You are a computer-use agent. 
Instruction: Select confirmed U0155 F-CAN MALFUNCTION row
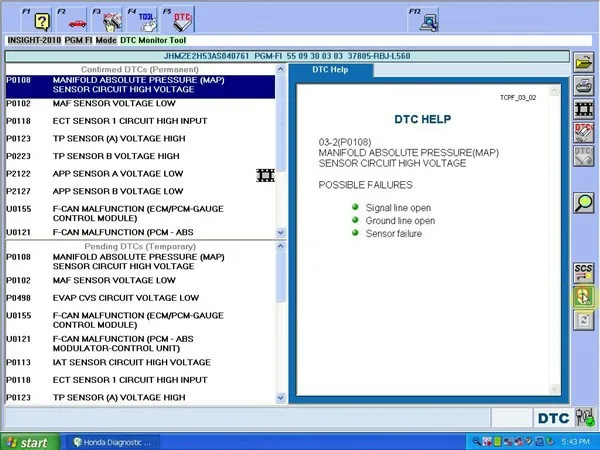tap(140, 214)
